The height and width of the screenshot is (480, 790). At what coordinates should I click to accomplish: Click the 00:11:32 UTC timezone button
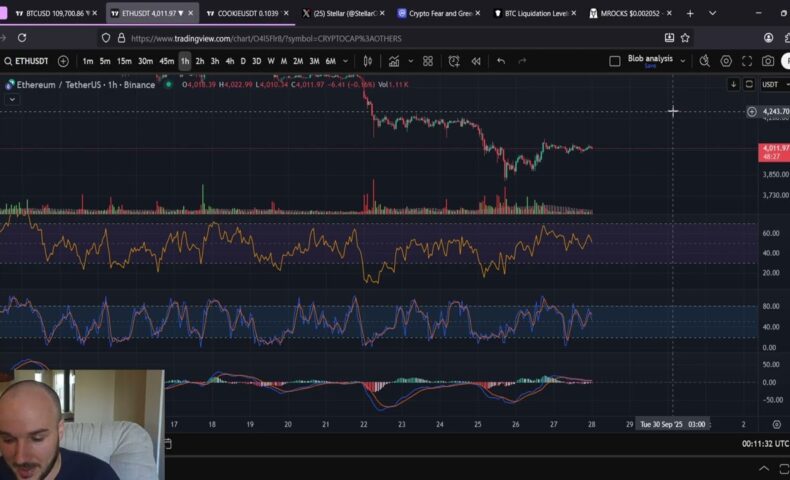pyautogui.click(x=765, y=442)
